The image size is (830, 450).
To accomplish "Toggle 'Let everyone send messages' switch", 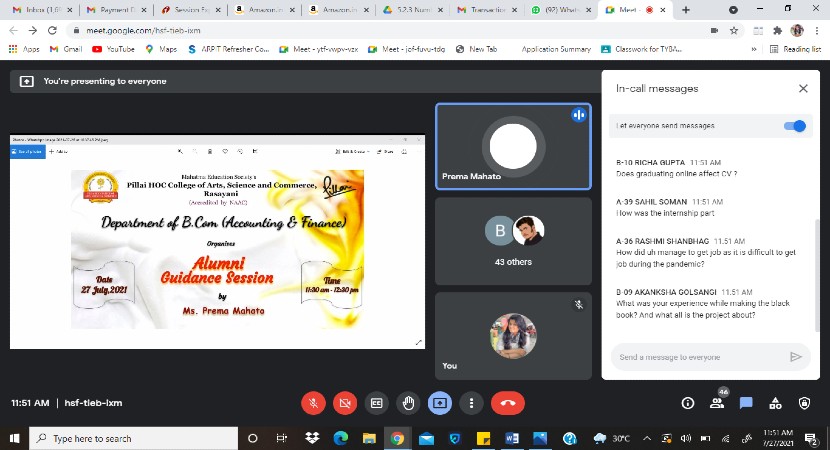I will [795, 126].
